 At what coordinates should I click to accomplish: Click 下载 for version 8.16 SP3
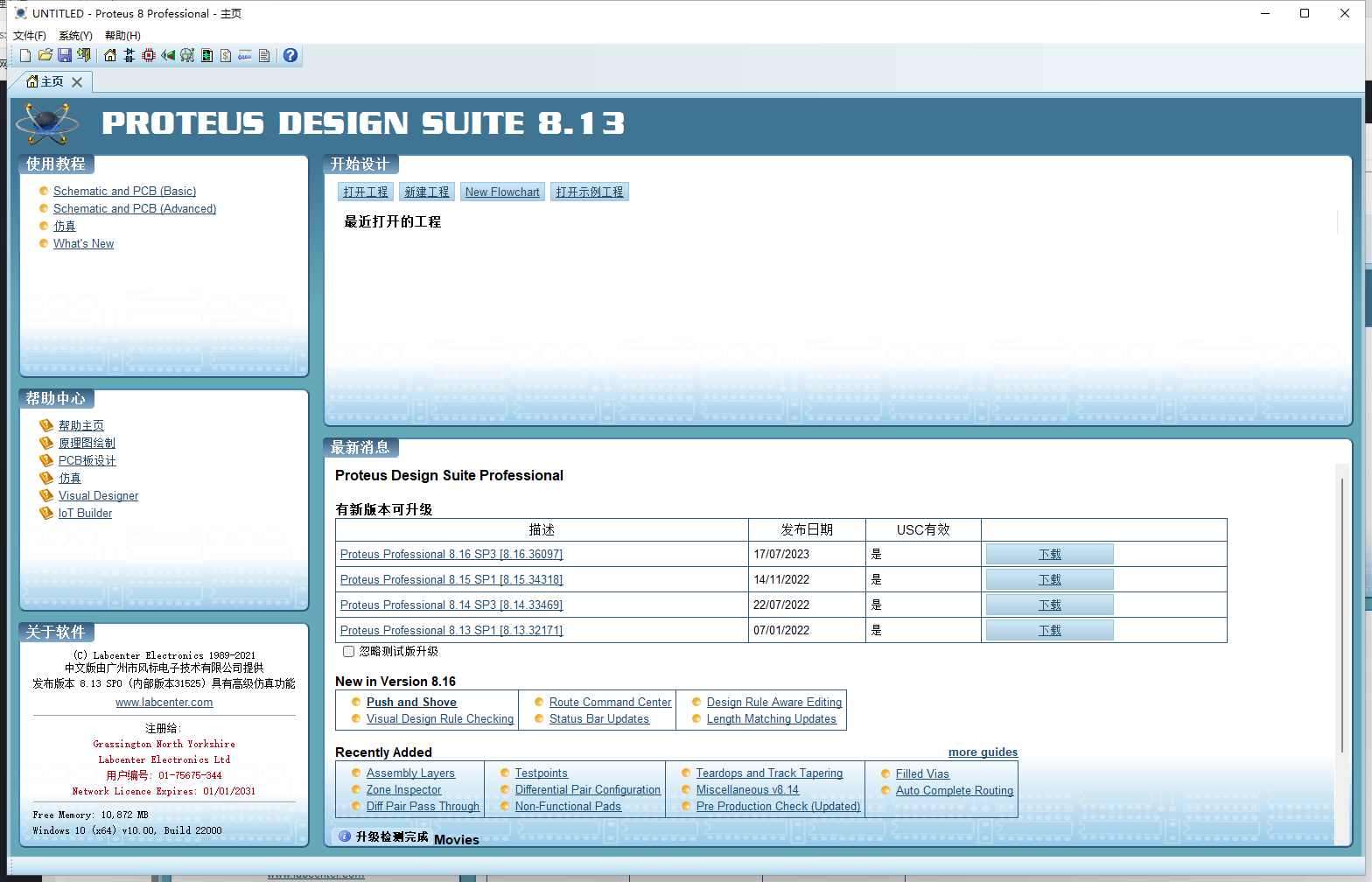1049,554
